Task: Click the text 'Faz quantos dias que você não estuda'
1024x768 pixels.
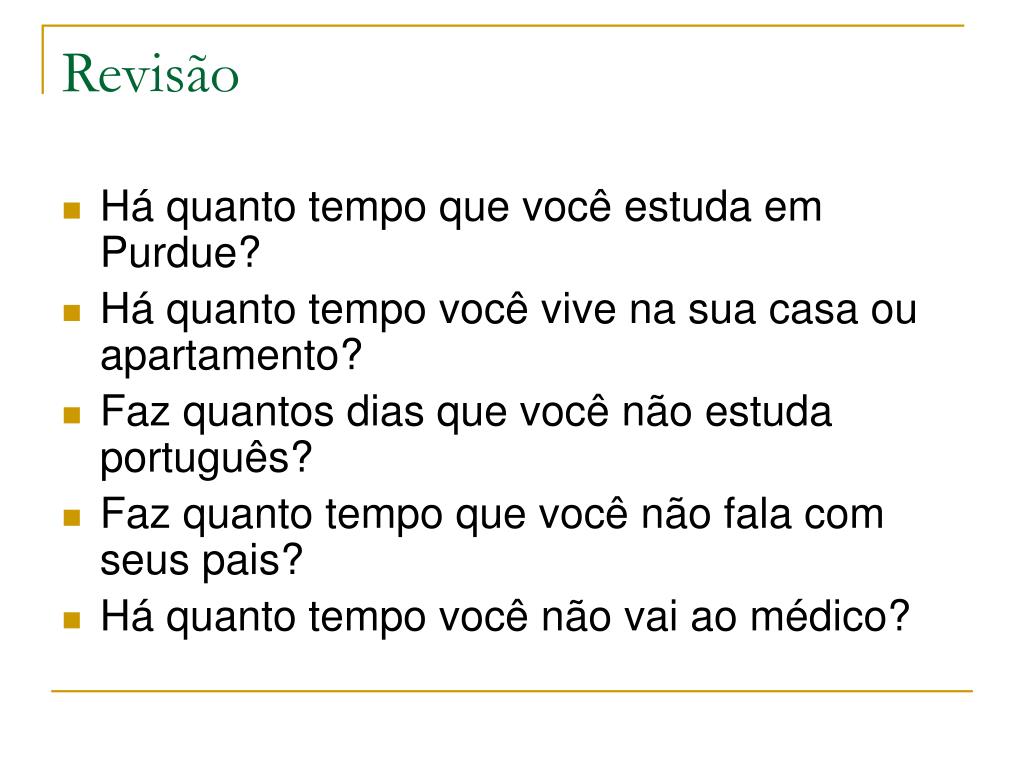Action: pyautogui.click(x=466, y=412)
